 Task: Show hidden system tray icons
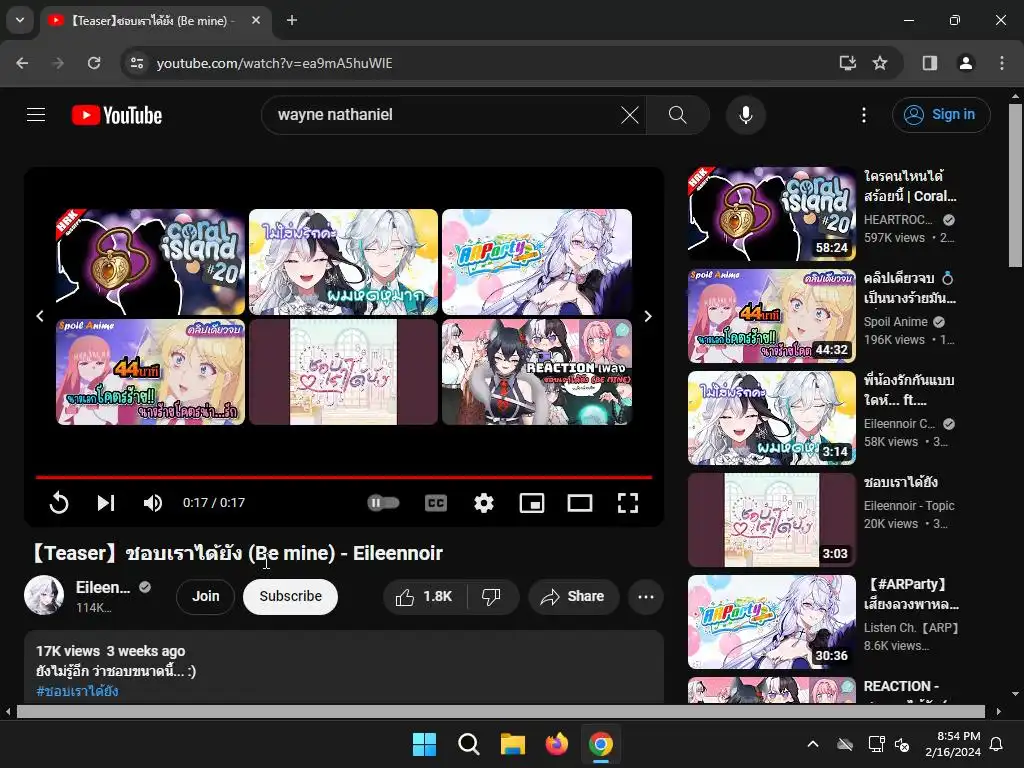812,744
